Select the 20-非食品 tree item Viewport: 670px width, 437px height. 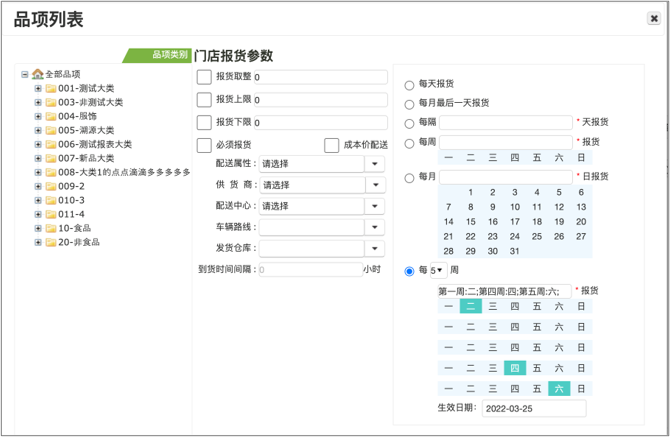click(x=79, y=242)
